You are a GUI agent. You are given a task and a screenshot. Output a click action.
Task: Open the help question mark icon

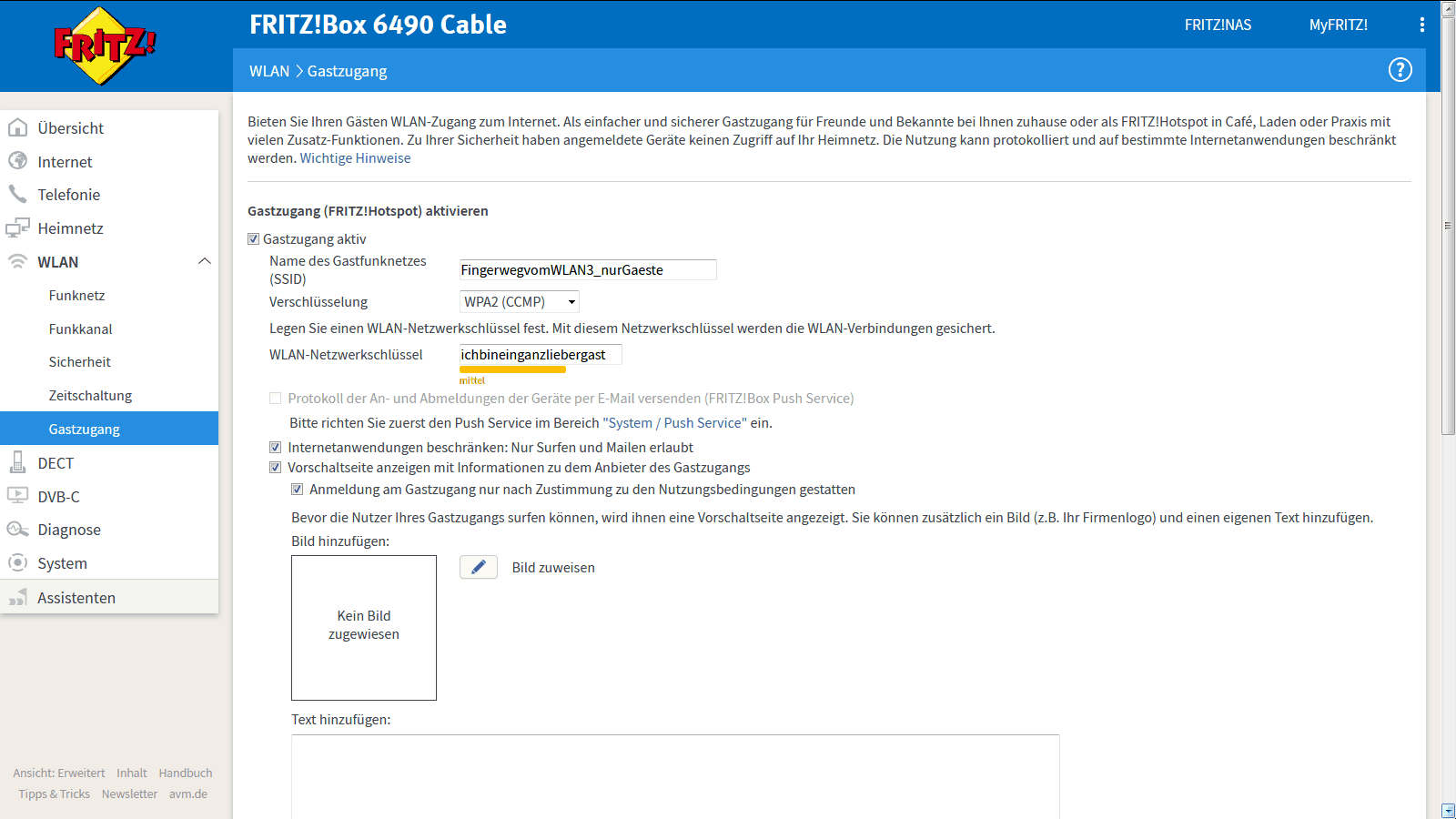pyautogui.click(x=1400, y=70)
